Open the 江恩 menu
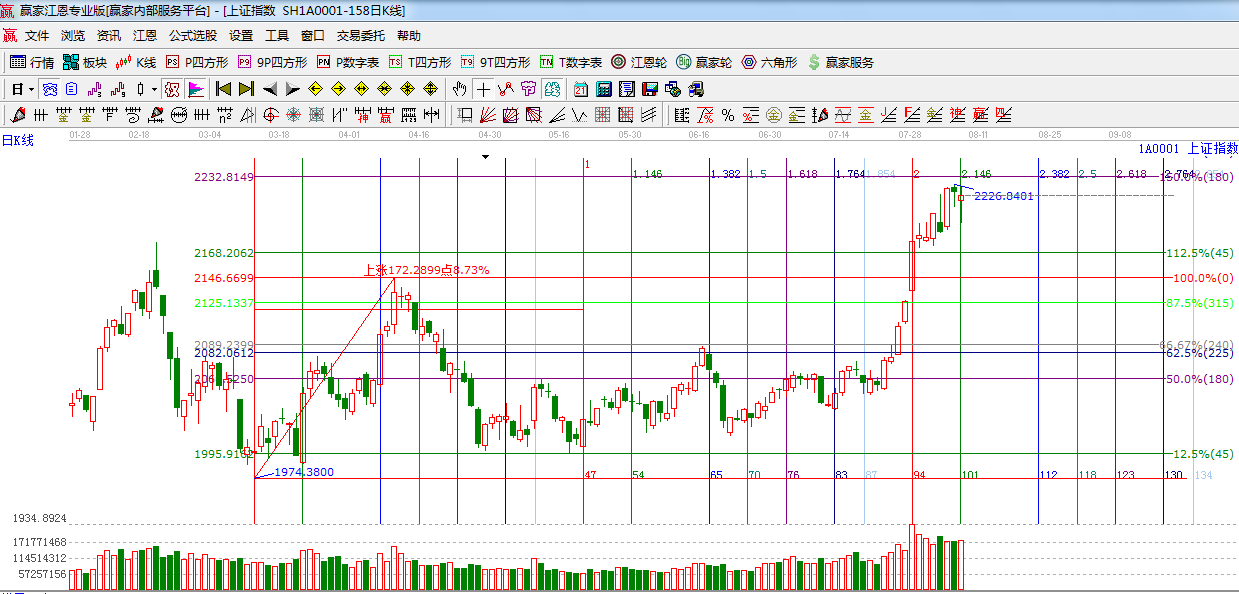The image size is (1239, 594). pos(145,36)
